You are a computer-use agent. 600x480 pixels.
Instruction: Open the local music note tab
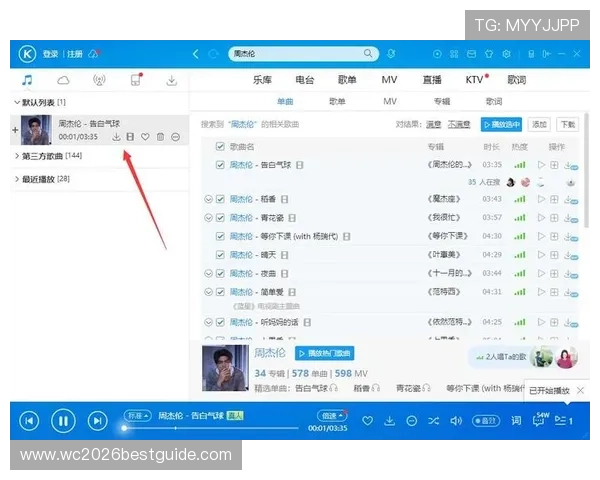[27, 80]
